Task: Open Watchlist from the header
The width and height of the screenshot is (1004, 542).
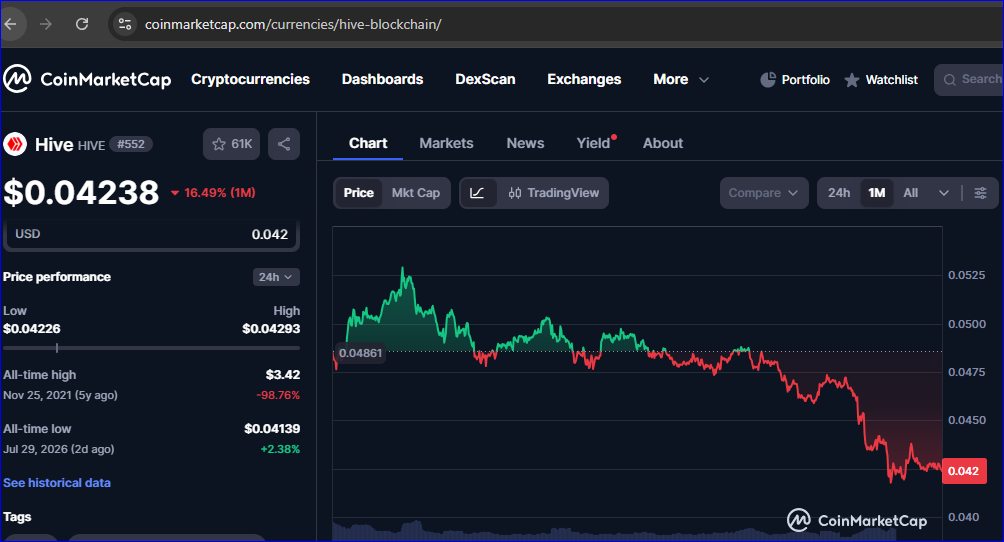Action: click(x=881, y=80)
